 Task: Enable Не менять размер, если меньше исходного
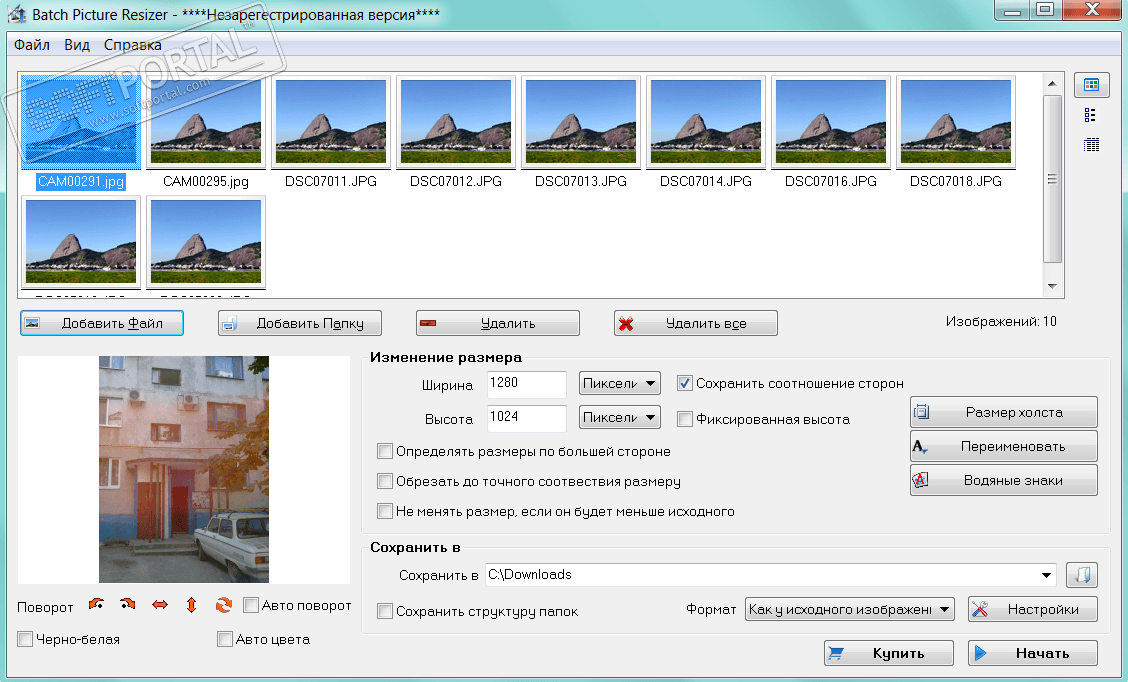(385, 512)
